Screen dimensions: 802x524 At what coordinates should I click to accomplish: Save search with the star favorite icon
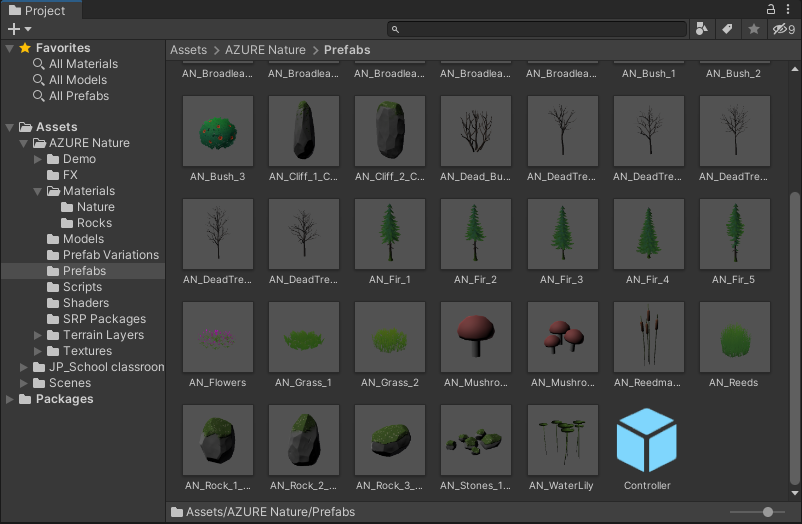tap(753, 29)
